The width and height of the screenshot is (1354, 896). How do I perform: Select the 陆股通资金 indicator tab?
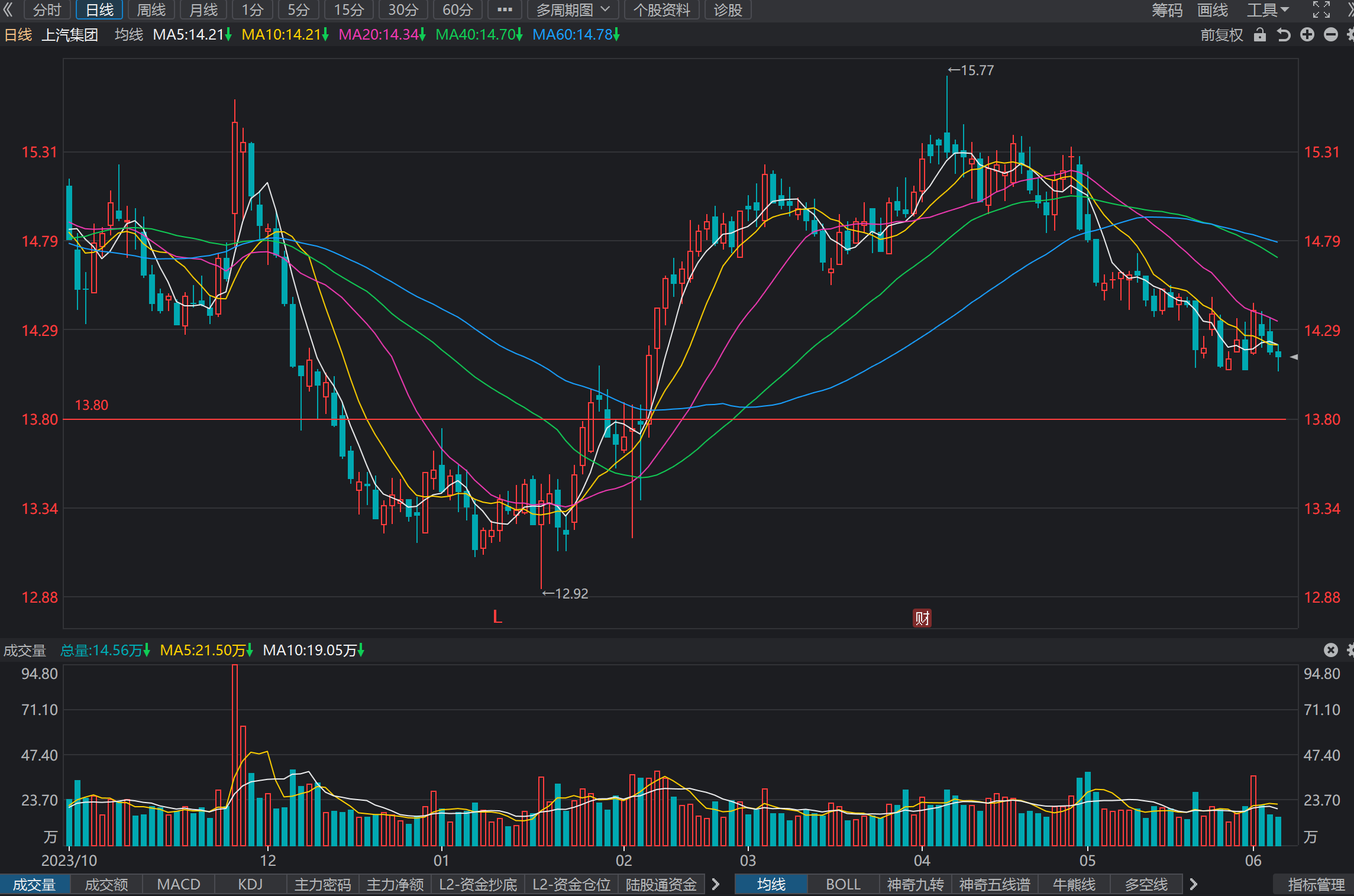pyautogui.click(x=661, y=885)
